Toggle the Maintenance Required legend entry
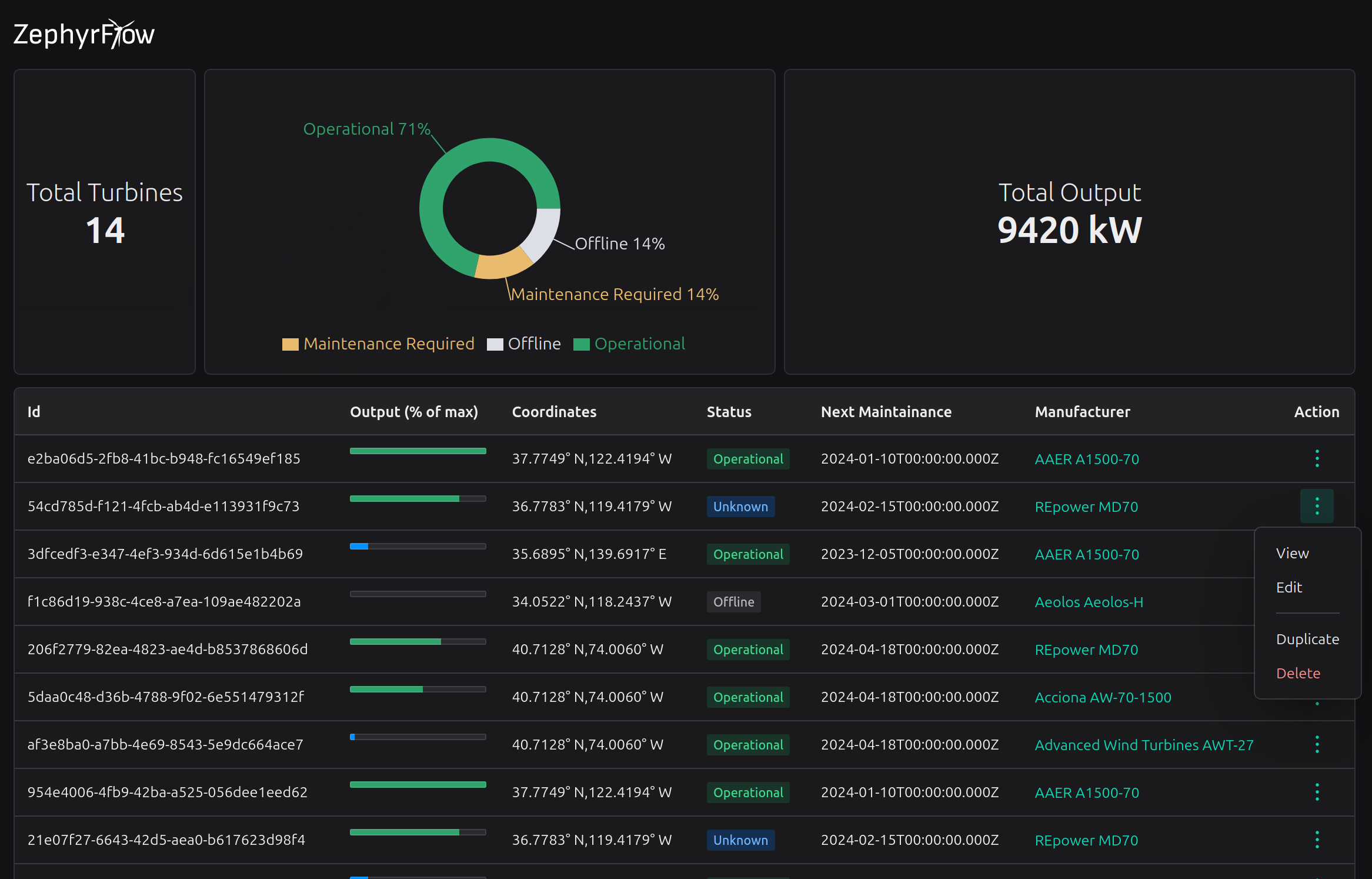The height and width of the screenshot is (879, 1372). 378,344
